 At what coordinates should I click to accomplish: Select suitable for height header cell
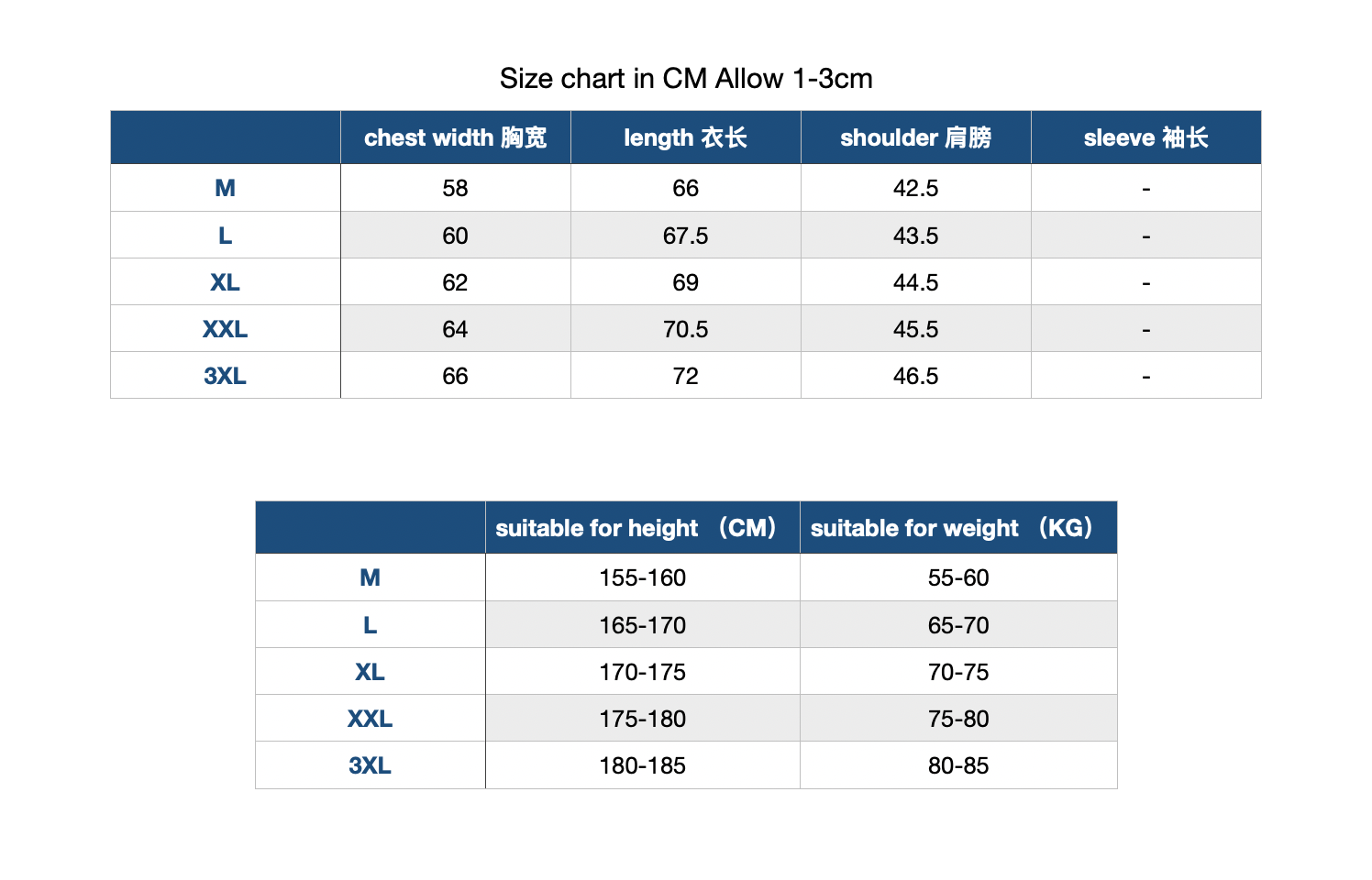642,528
